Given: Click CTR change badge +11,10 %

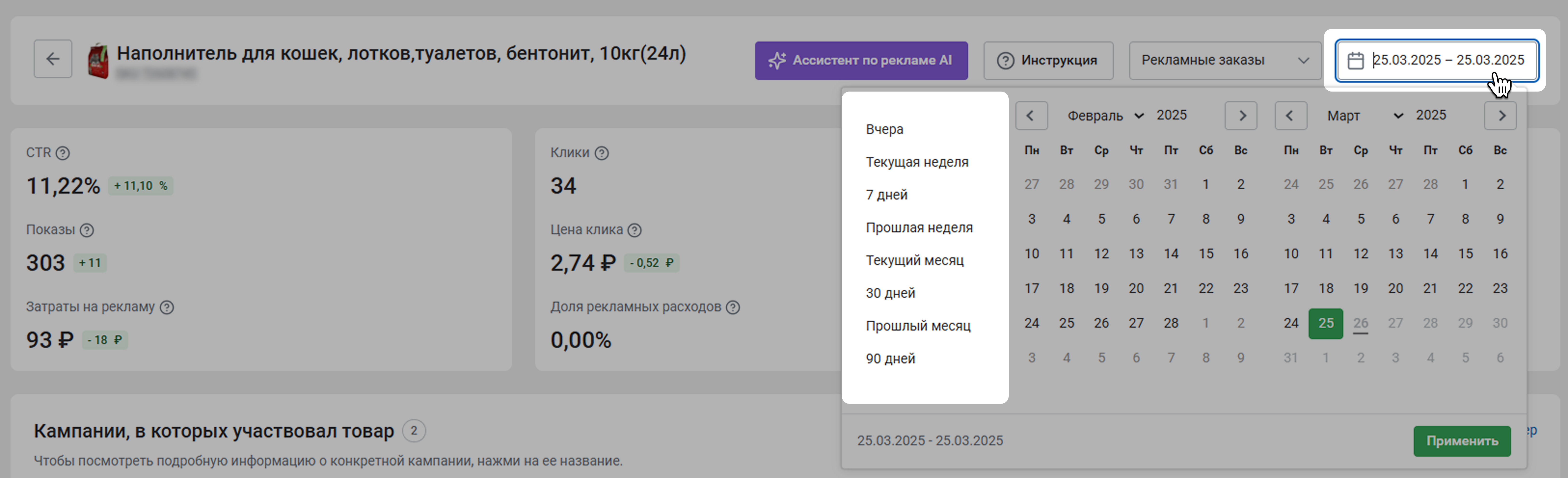Looking at the screenshot, I should point(141,186).
